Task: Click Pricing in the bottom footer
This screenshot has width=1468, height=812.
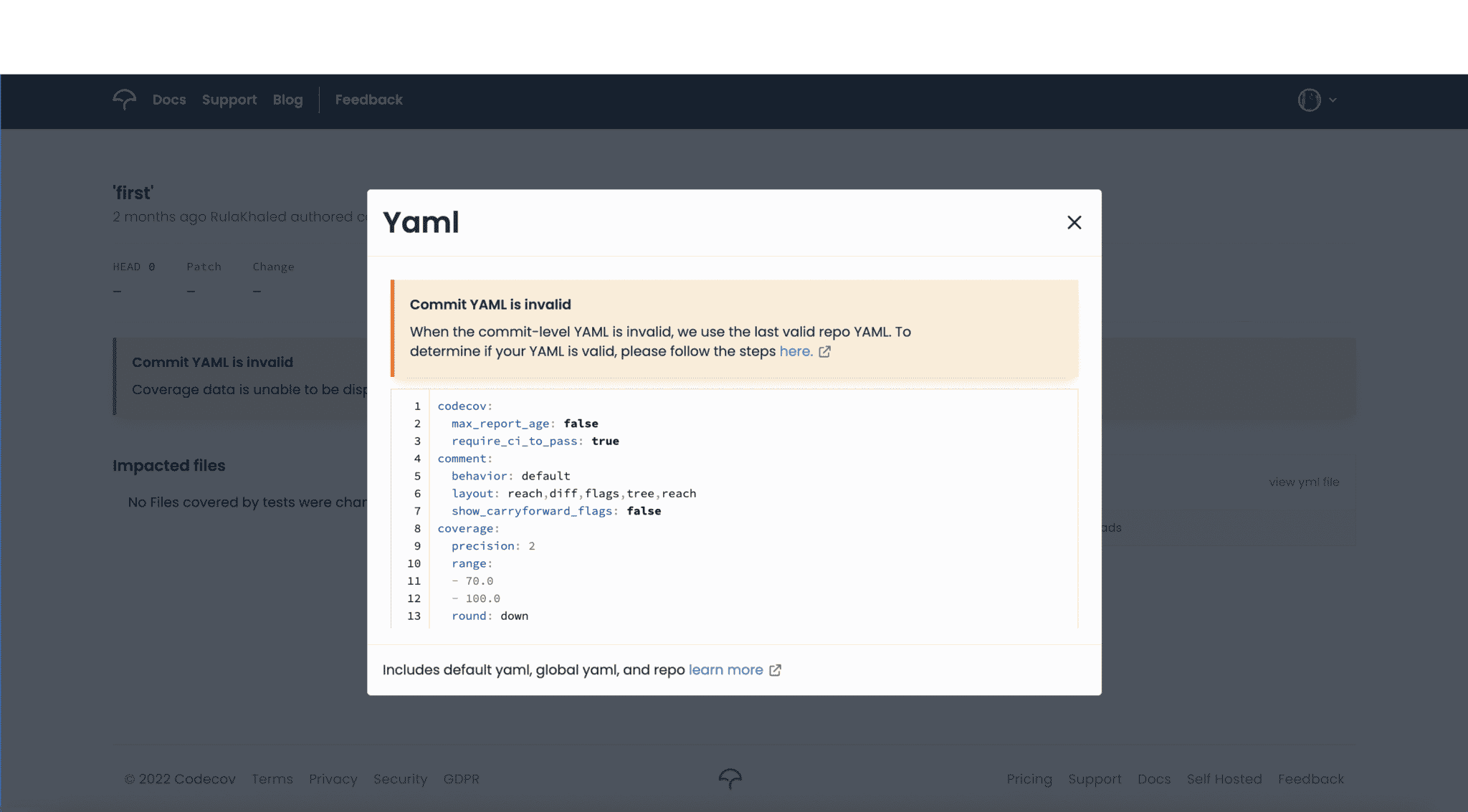Action: tap(1029, 778)
